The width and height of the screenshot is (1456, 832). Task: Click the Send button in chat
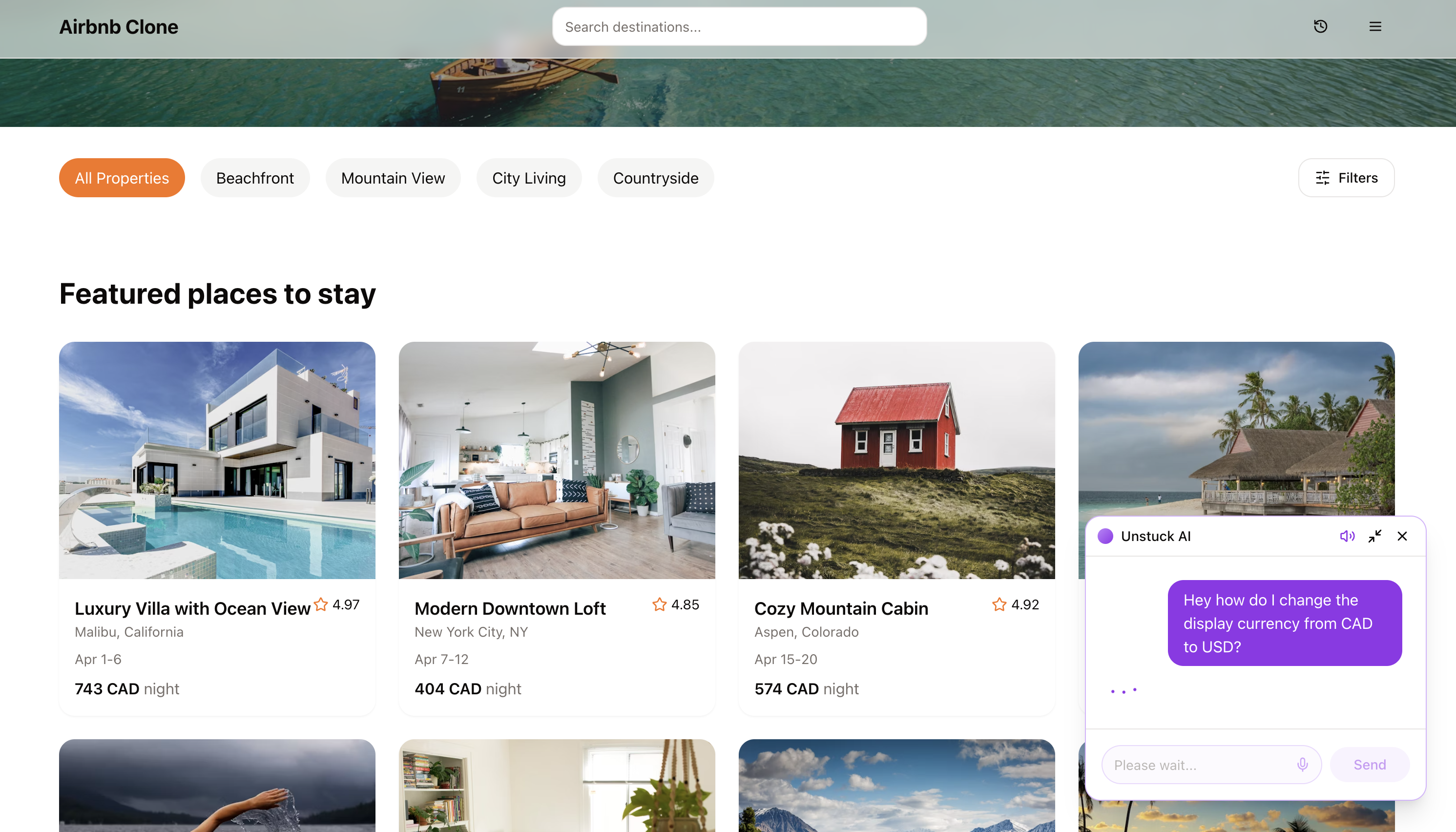point(1369,765)
